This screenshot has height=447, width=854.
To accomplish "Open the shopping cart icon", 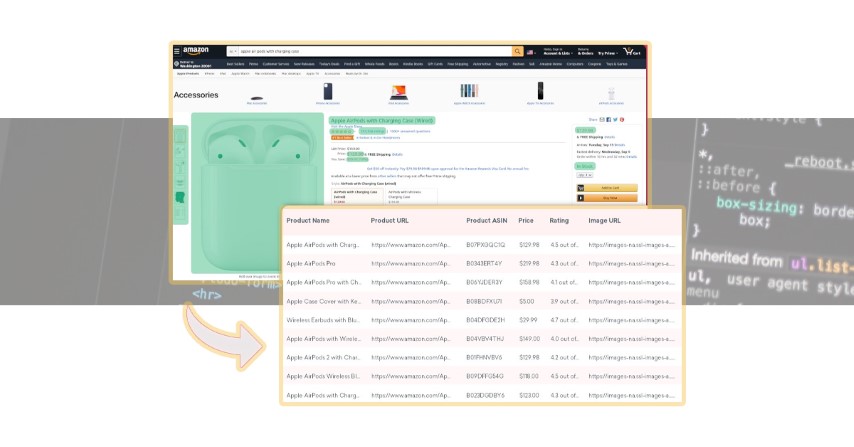I will [632, 52].
